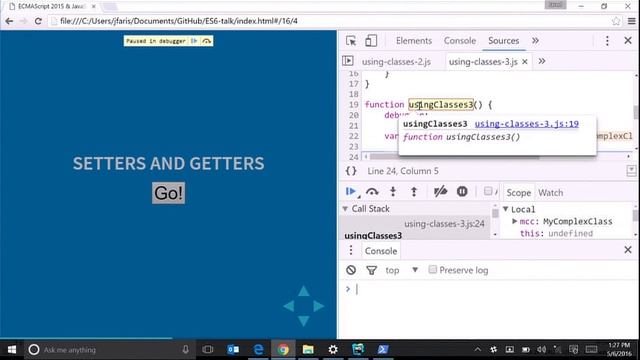Toggle pause on exceptions button
640x360 pixels.
click(462, 191)
